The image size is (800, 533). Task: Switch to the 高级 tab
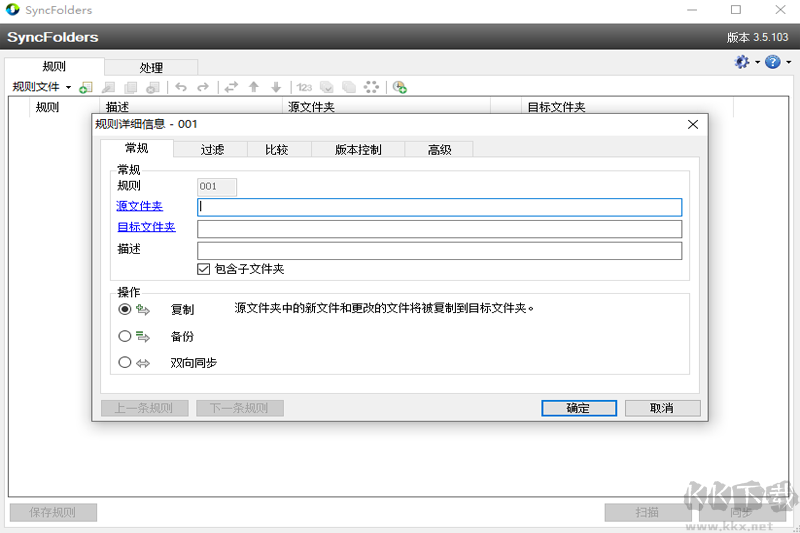pyautogui.click(x=439, y=149)
